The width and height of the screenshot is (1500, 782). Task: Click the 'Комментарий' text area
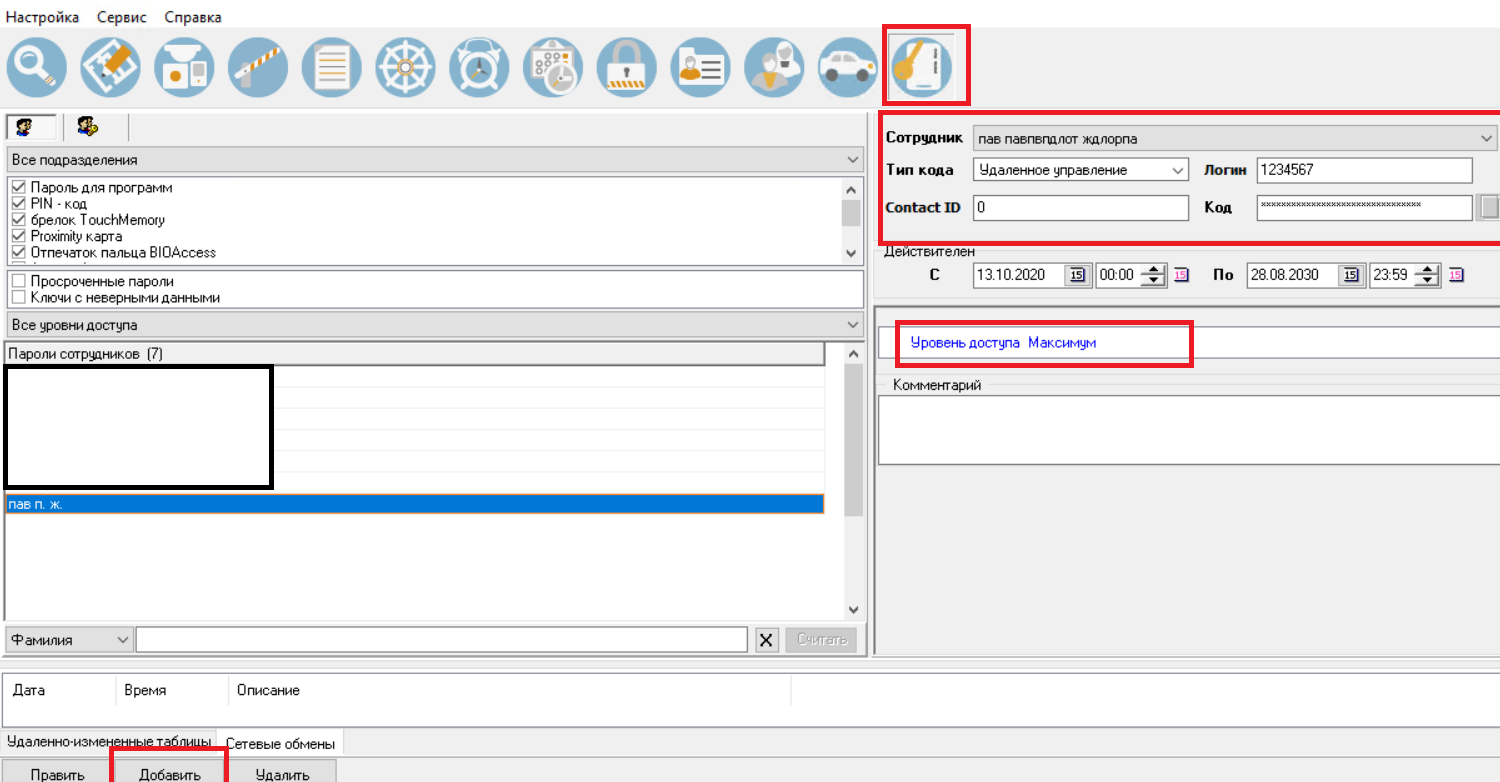click(1188, 430)
